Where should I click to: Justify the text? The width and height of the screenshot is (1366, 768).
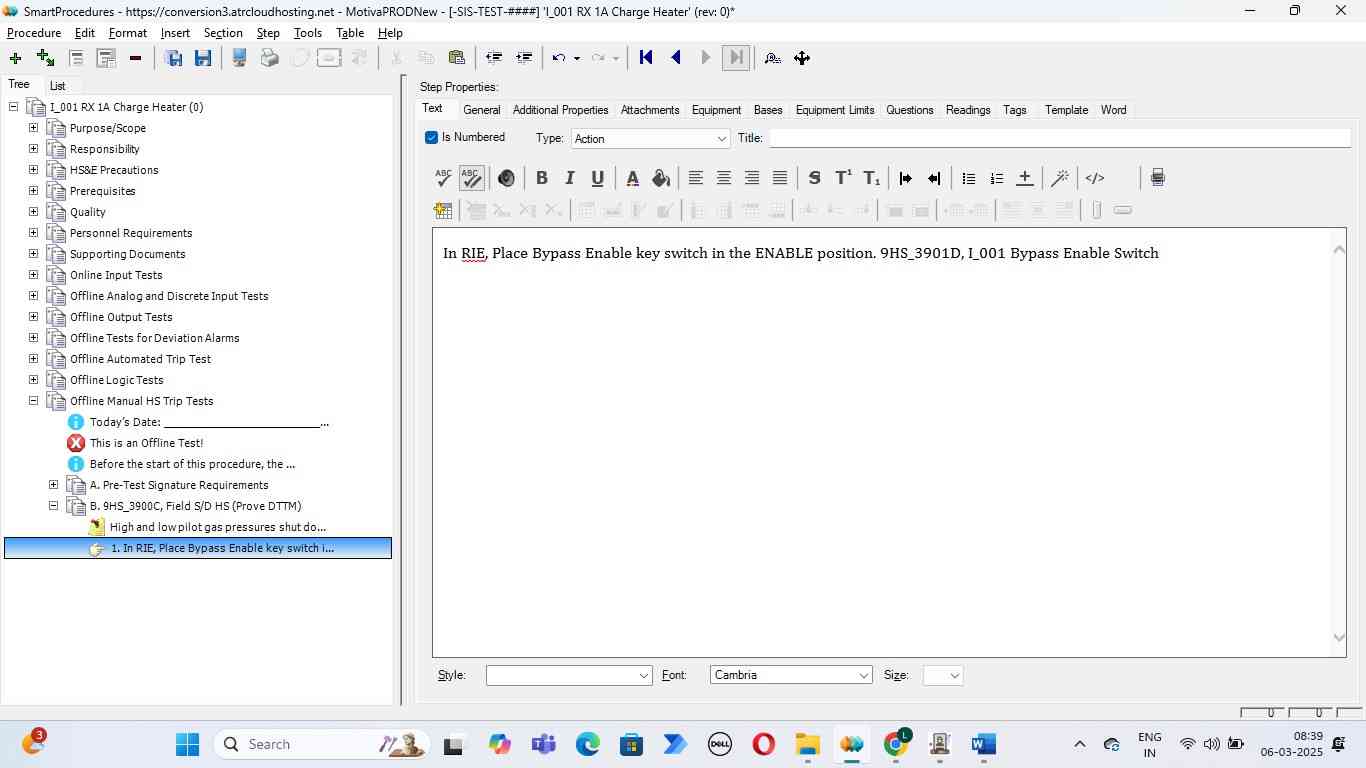point(780,178)
